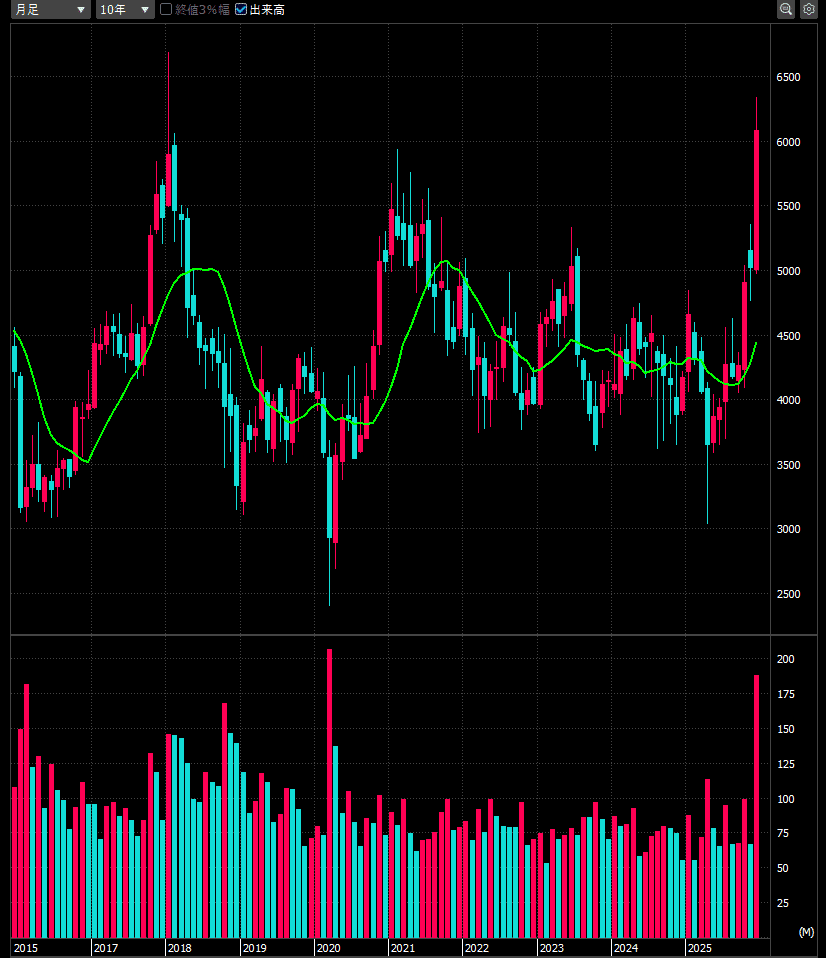Select the latest red volume bar near 190
Viewport: 826px width, 958px height.
coord(756,806)
